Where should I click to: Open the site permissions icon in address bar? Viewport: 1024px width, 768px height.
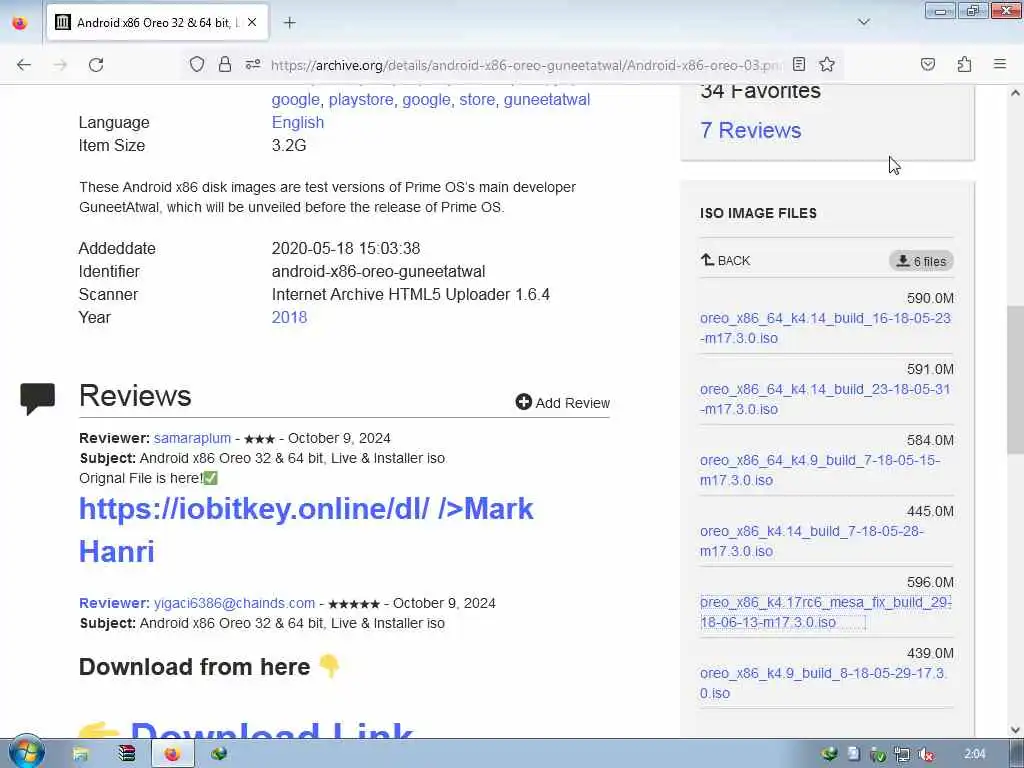click(x=253, y=64)
